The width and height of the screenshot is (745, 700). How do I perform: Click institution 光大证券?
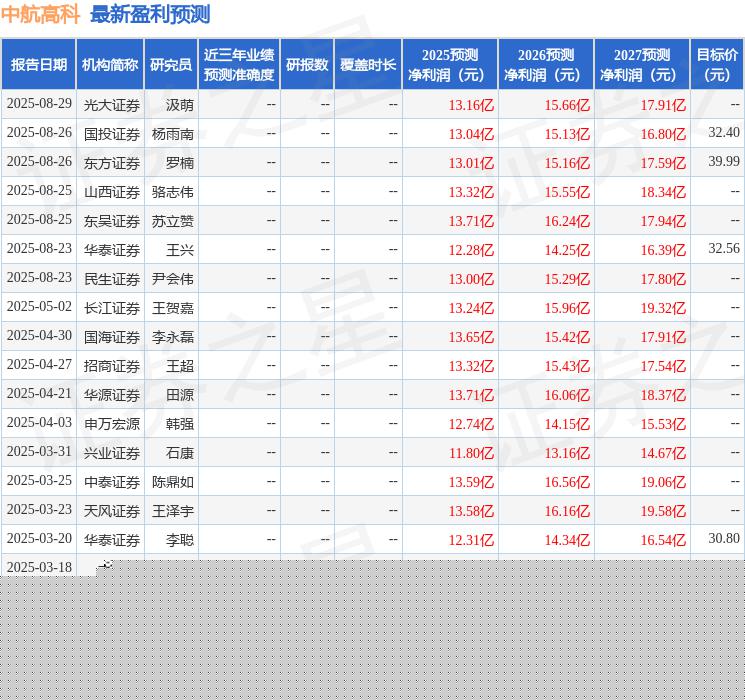pyautogui.click(x=112, y=105)
